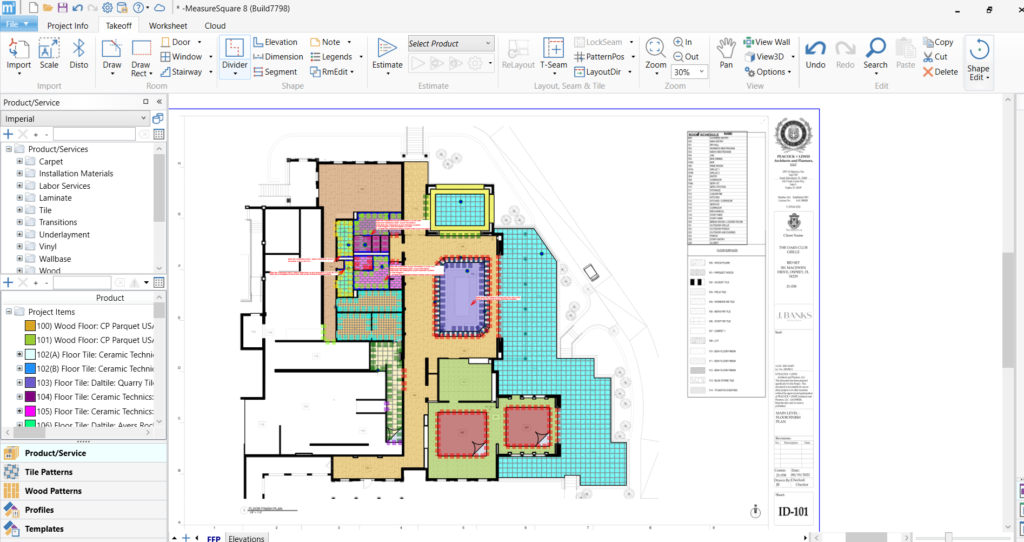Viewport: 1024px width, 542px height.
Task: Click the 104) Floor Tile purple swatch
Action: [x=30, y=397]
